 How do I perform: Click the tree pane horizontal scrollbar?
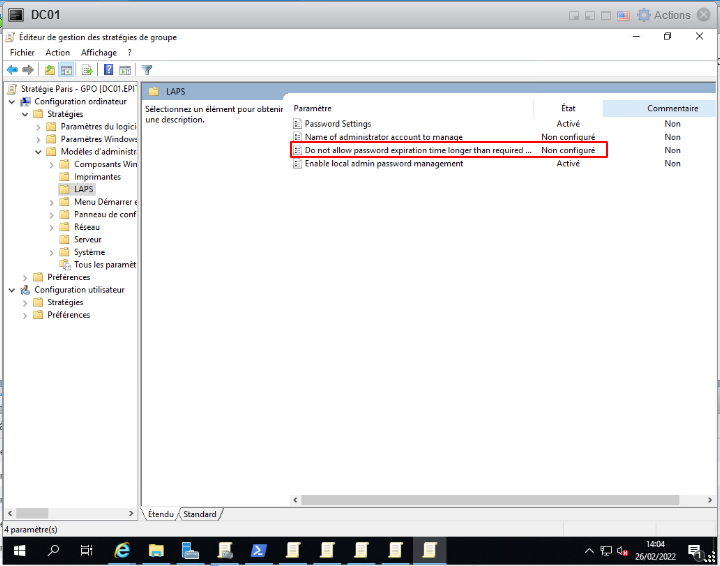(70, 513)
